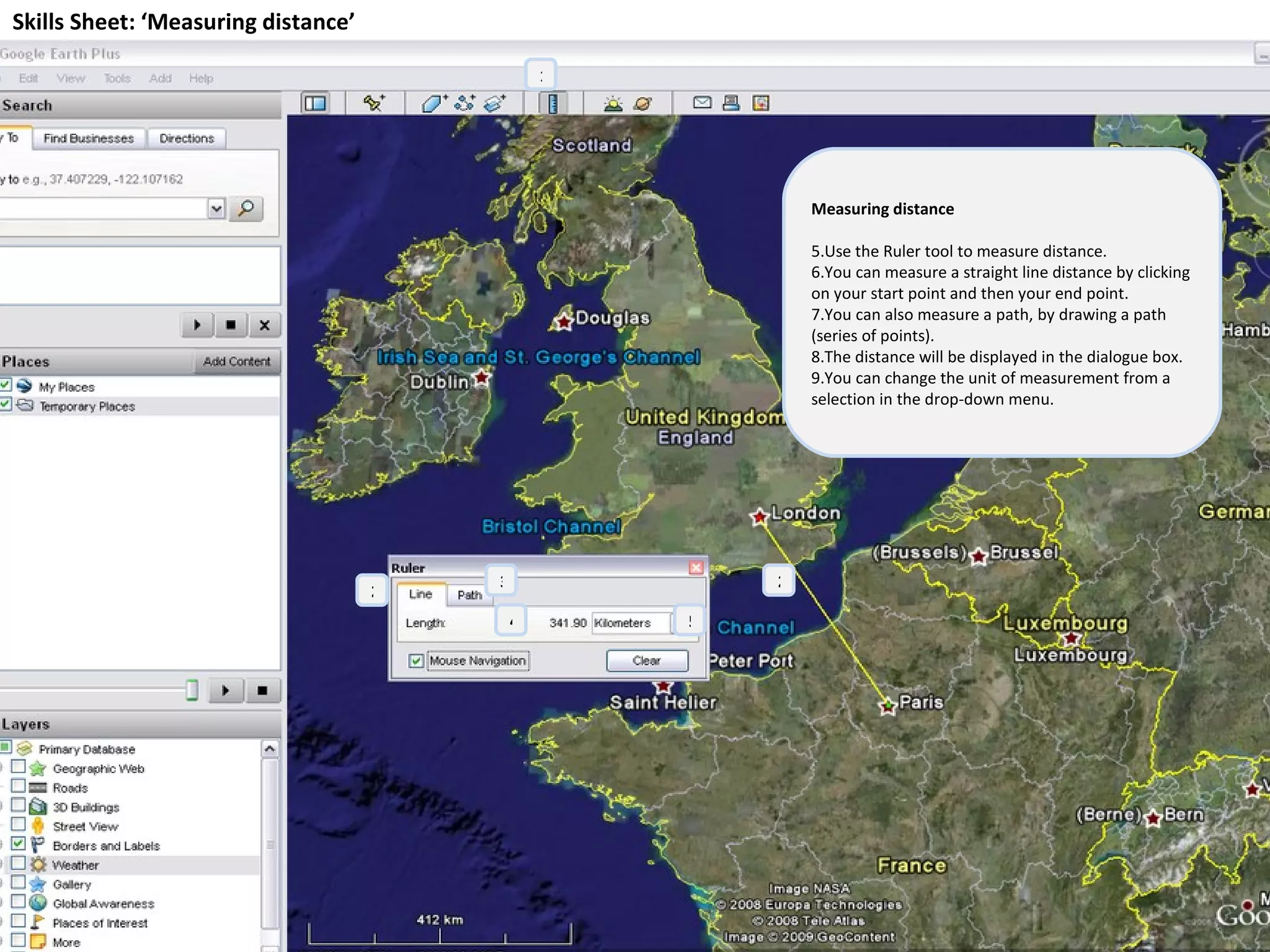
Task: Click the More layer folder icon
Action: click(38, 941)
